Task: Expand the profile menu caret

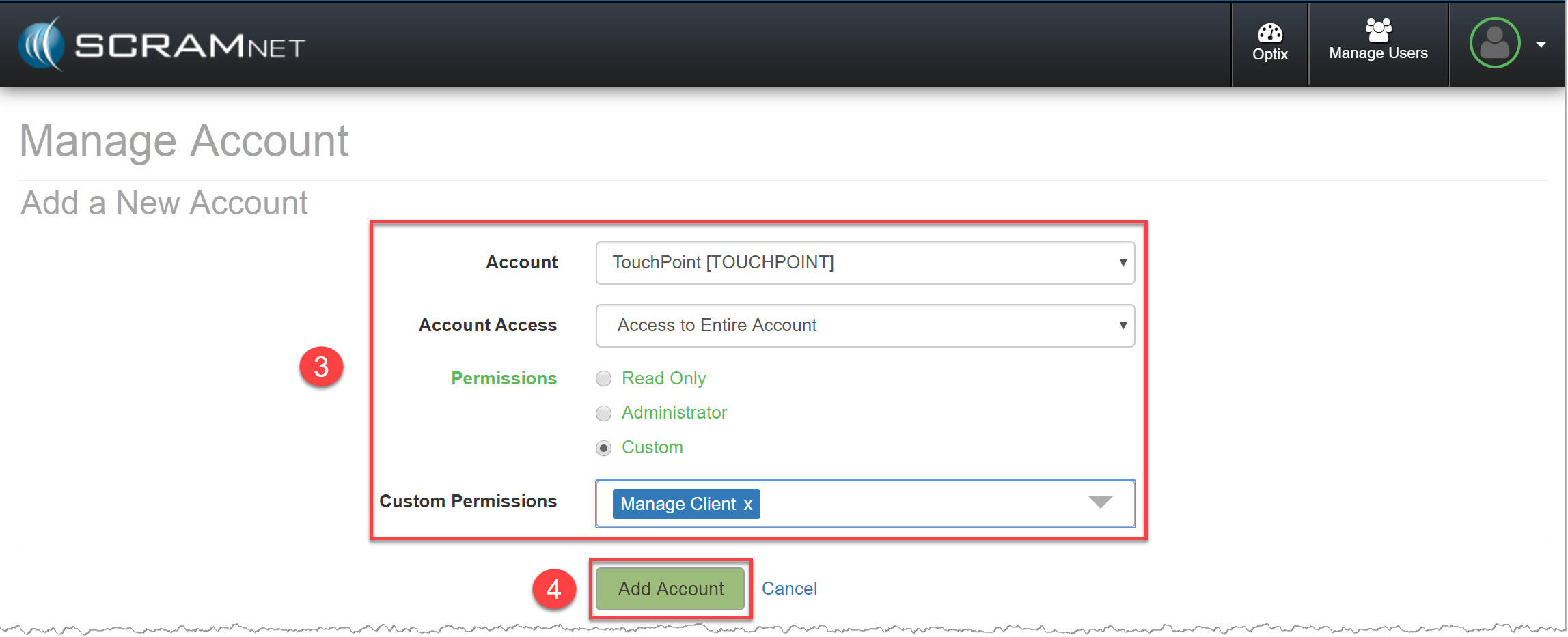Action: click(x=1541, y=45)
